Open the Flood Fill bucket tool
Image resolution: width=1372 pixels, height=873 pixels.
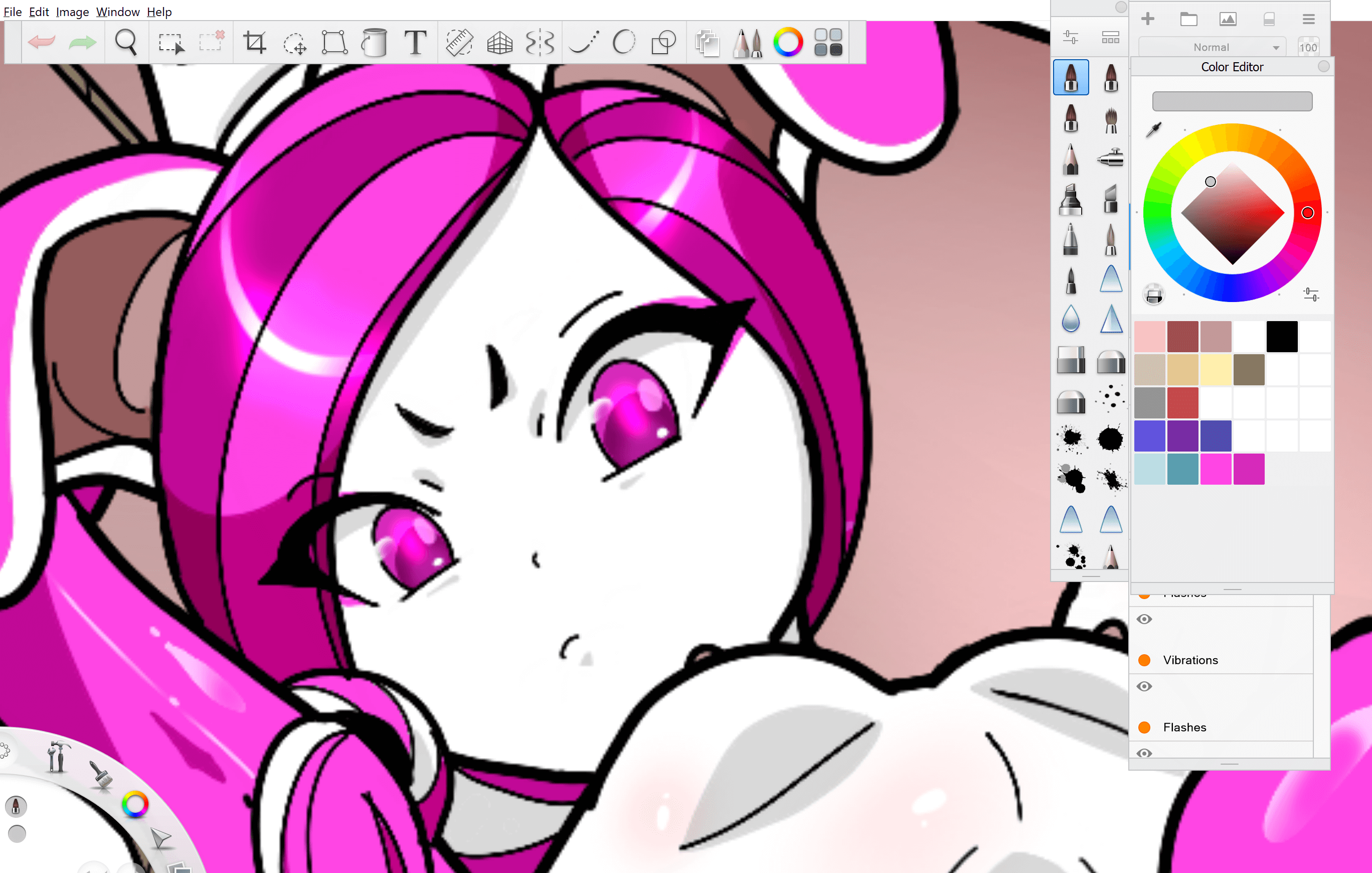point(374,43)
